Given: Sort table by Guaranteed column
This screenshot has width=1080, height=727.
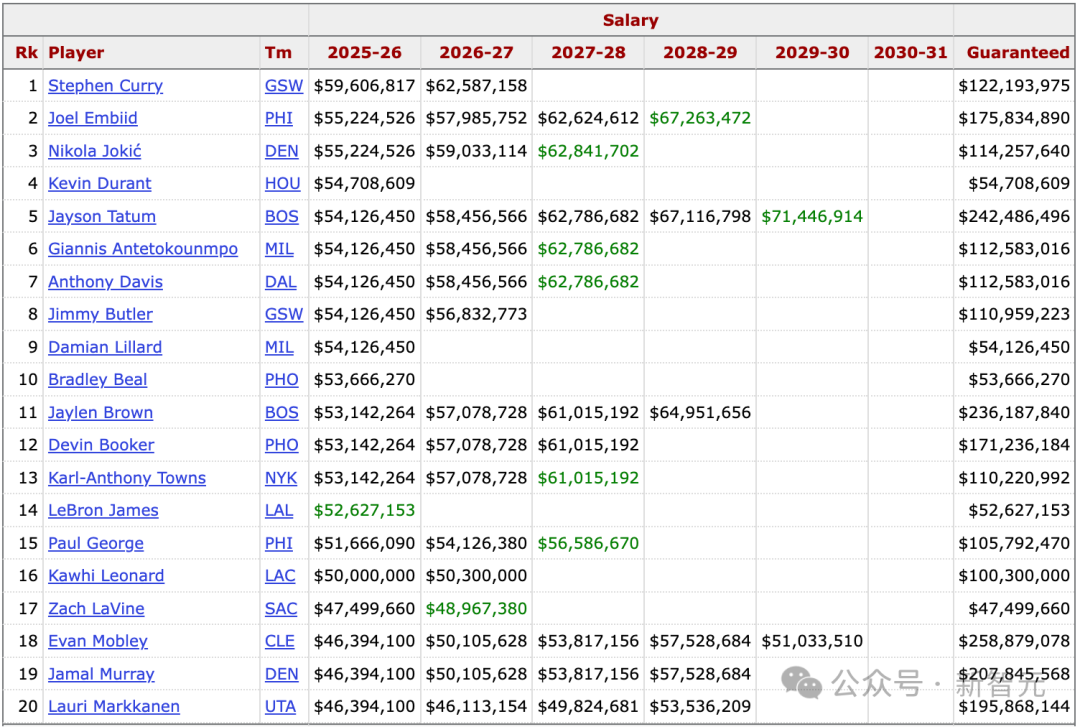Looking at the screenshot, I should coord(1018,52).
